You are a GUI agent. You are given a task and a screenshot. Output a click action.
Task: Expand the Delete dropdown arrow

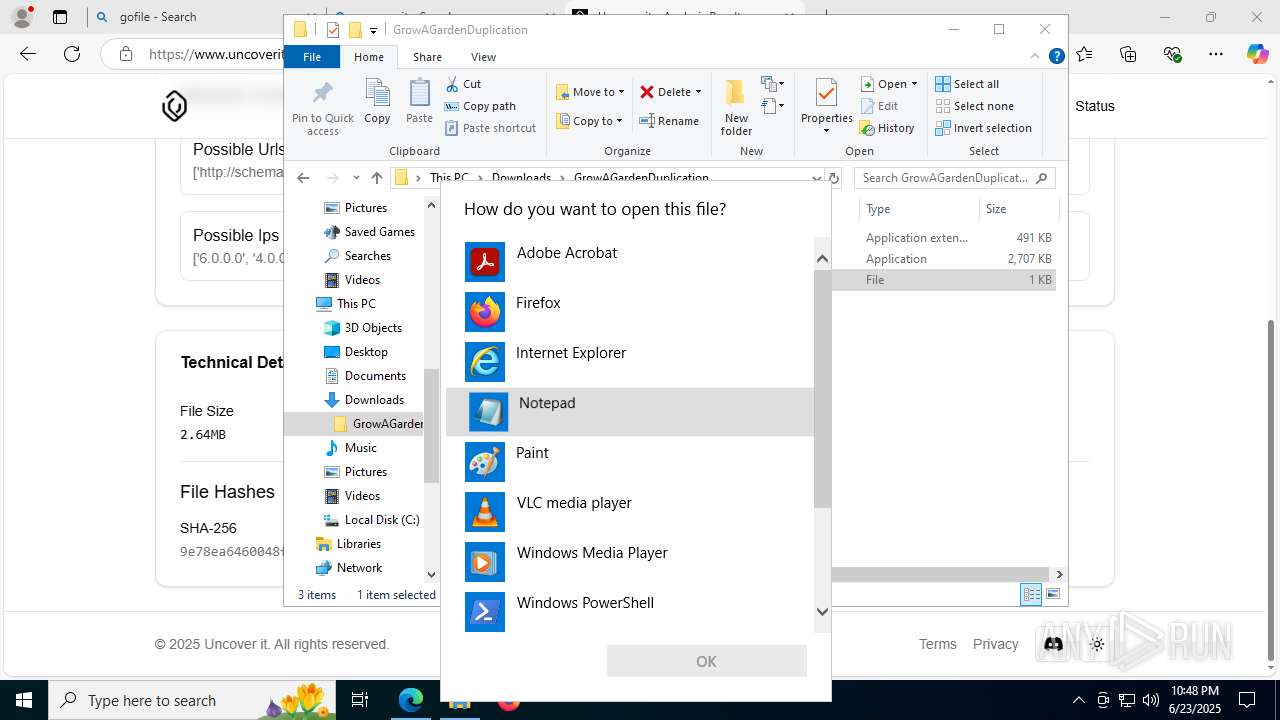(698, 92)
